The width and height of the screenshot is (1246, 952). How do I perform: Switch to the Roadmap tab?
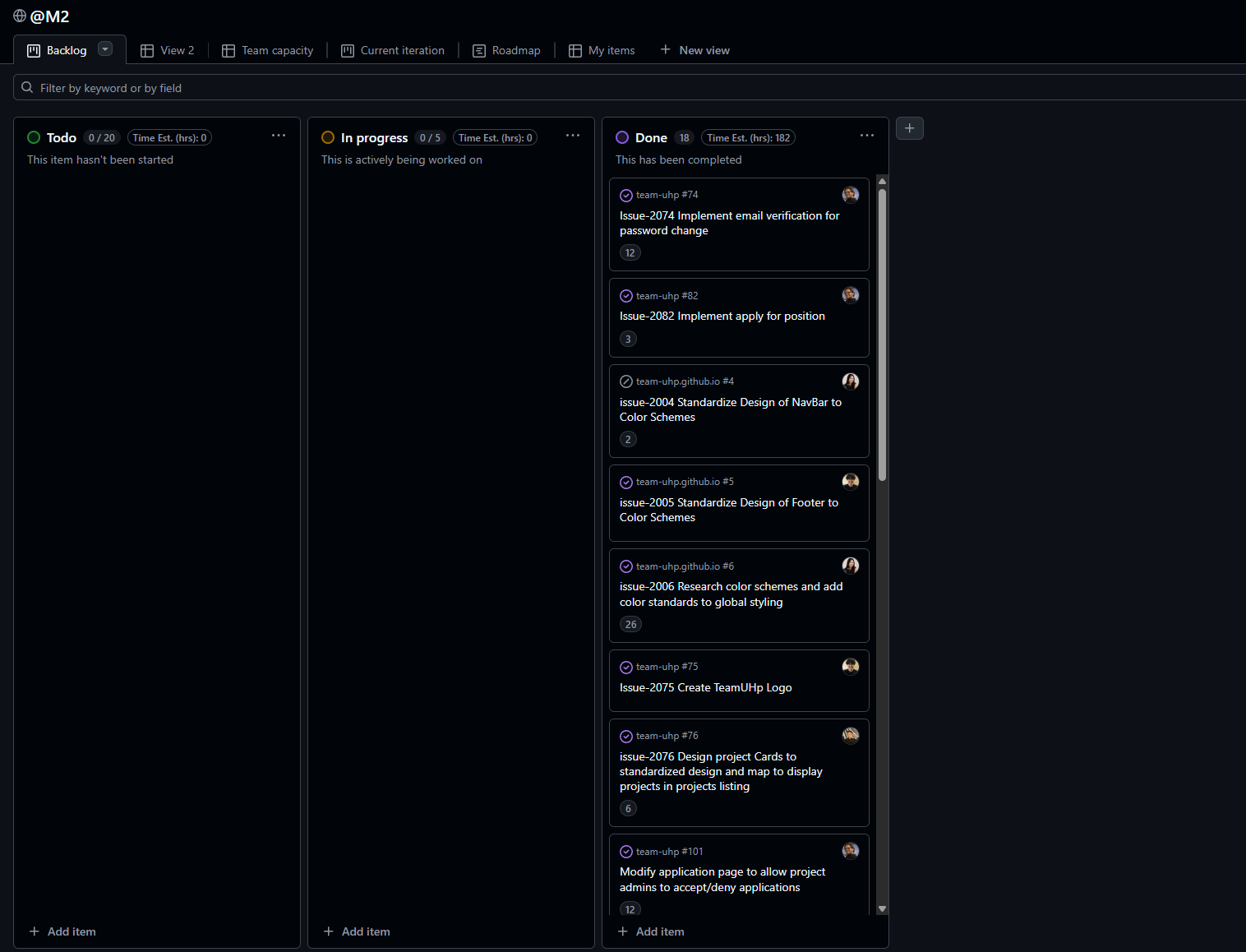(x=506, y=51)
